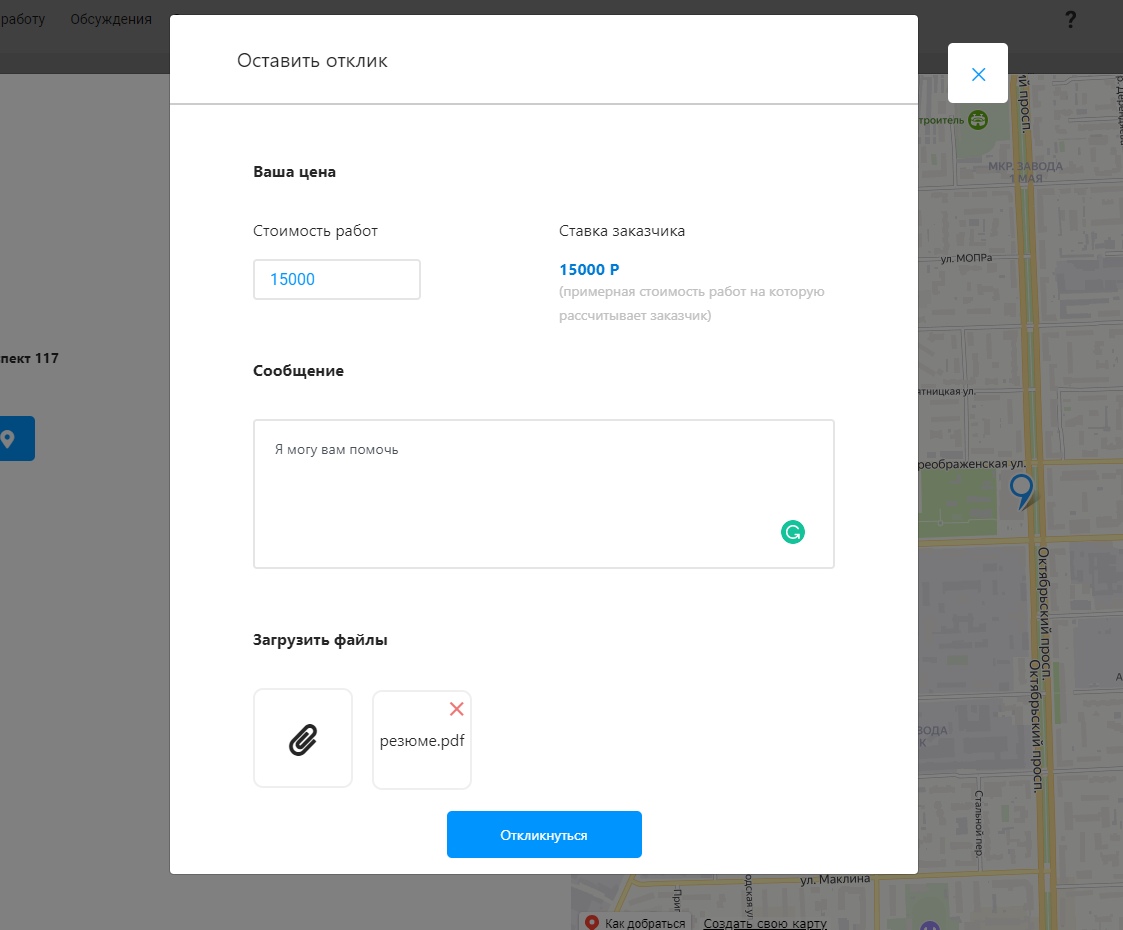The width and height of the screenshot is (1123, 930).
Task: Remove резюме.pdf with the red X
Action: coord(456,709)
